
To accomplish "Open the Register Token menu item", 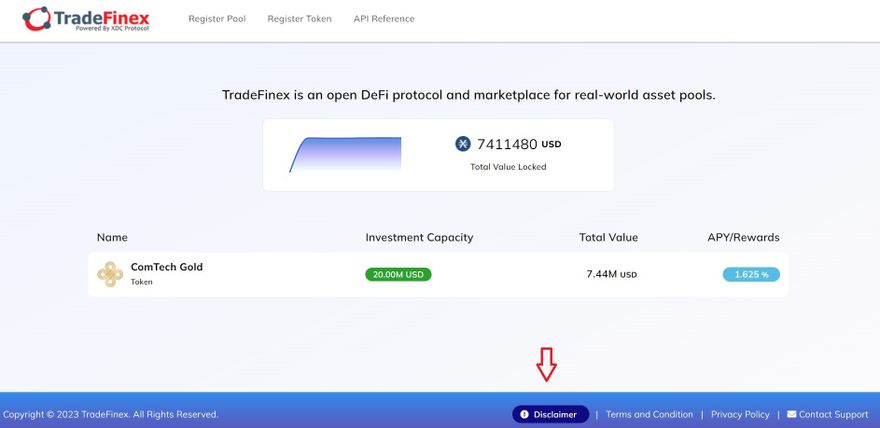I will [x=298, y=19].
